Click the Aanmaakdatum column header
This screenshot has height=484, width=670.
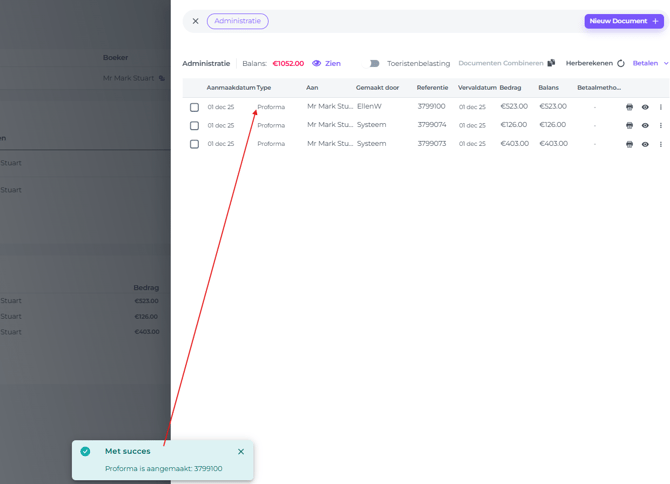[230, 88]
